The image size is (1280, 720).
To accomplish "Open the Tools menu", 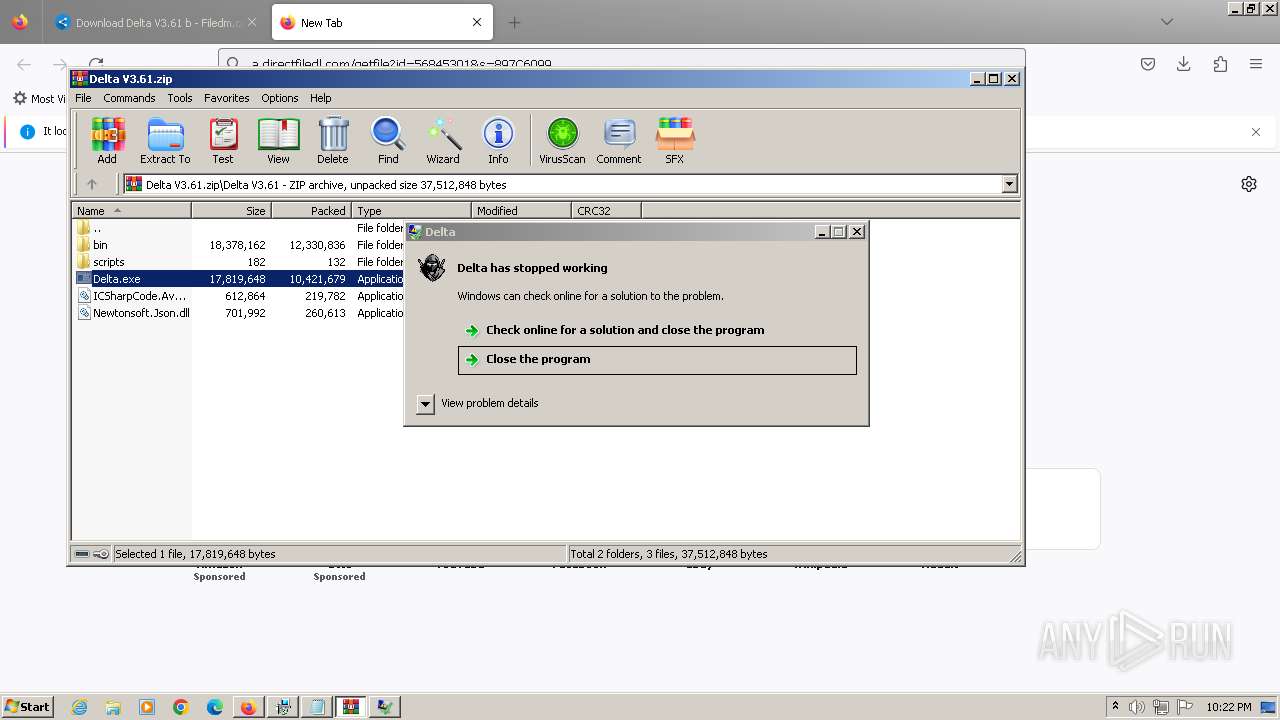I will click(180, 98).
